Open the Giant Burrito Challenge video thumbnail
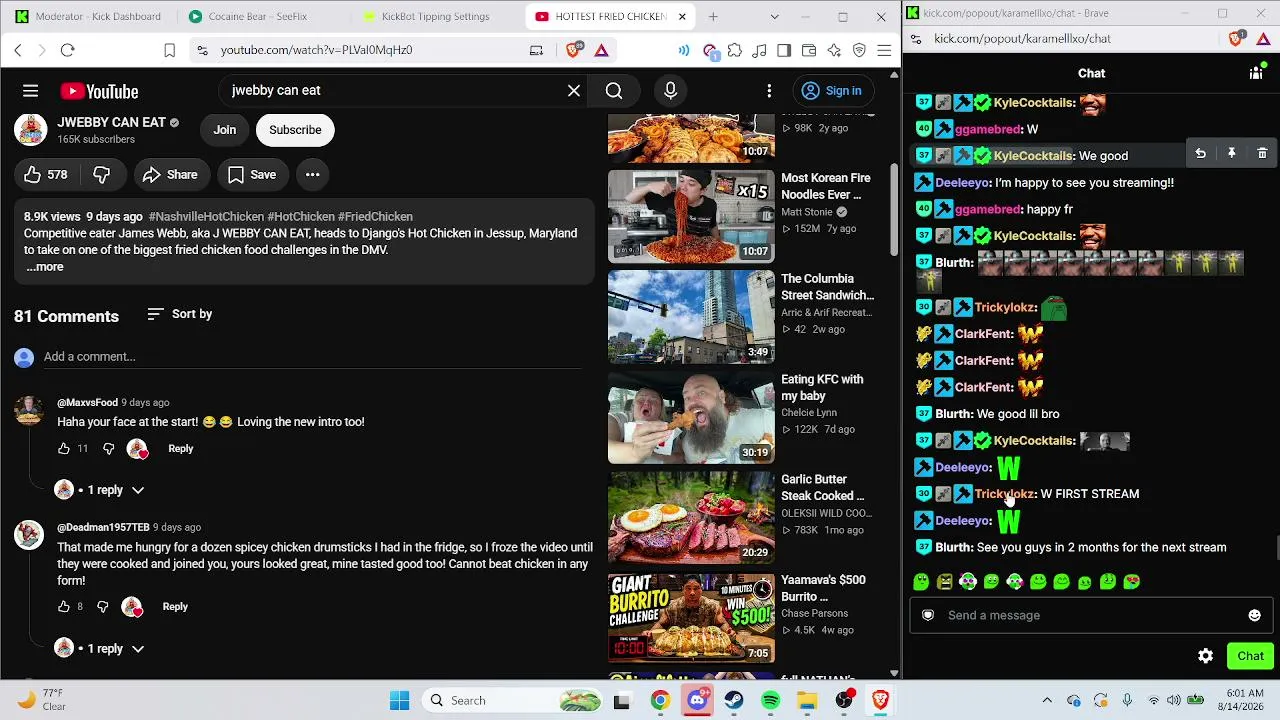 [691, 619]
